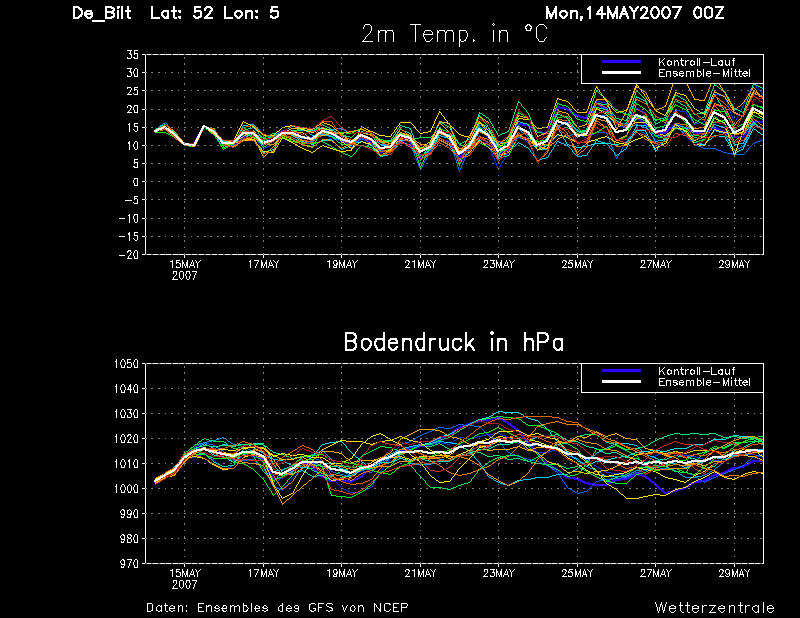Click the 1050 value on pressure y-axis
This screenshot has height=618, width=800.
coord(126,364)
